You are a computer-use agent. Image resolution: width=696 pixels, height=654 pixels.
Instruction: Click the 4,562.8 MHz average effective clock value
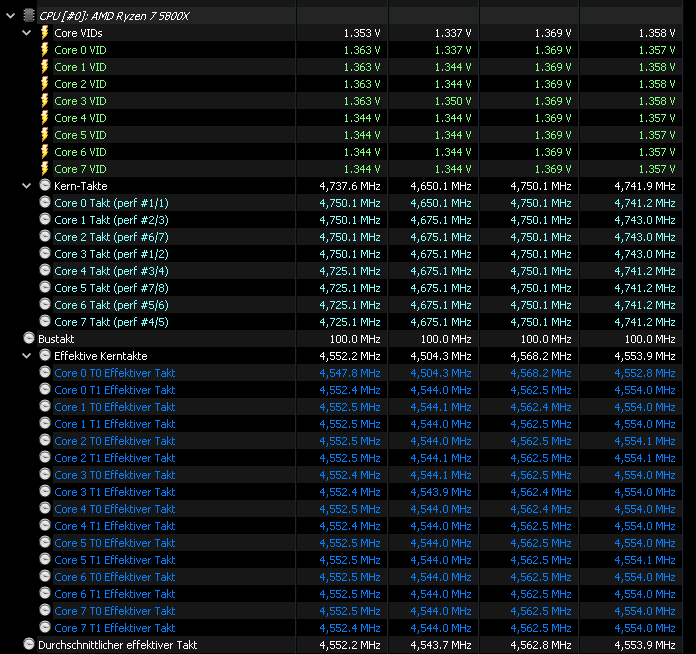click(x=541, y=645)
